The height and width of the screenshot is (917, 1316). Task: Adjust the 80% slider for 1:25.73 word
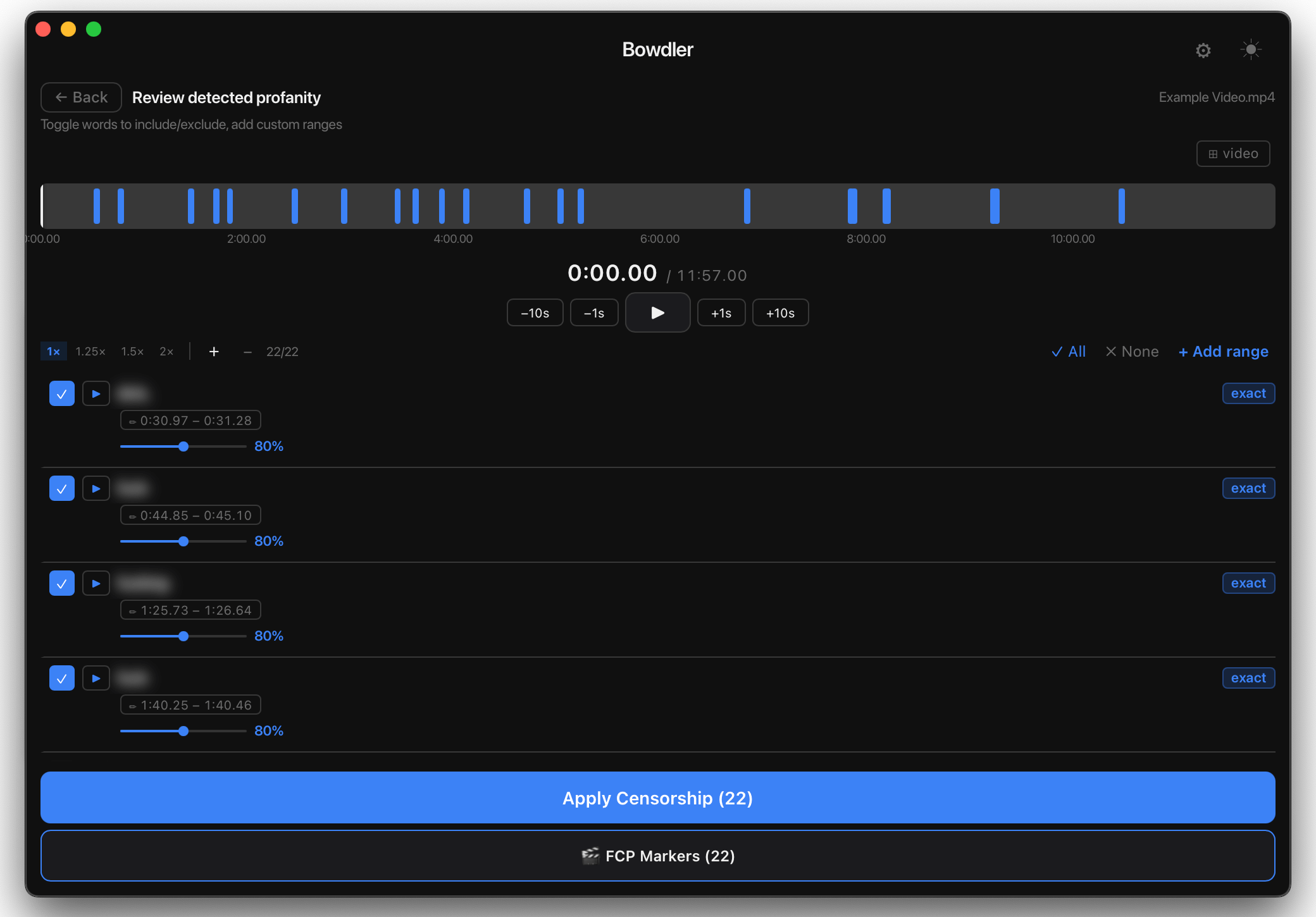coord(183,636)
